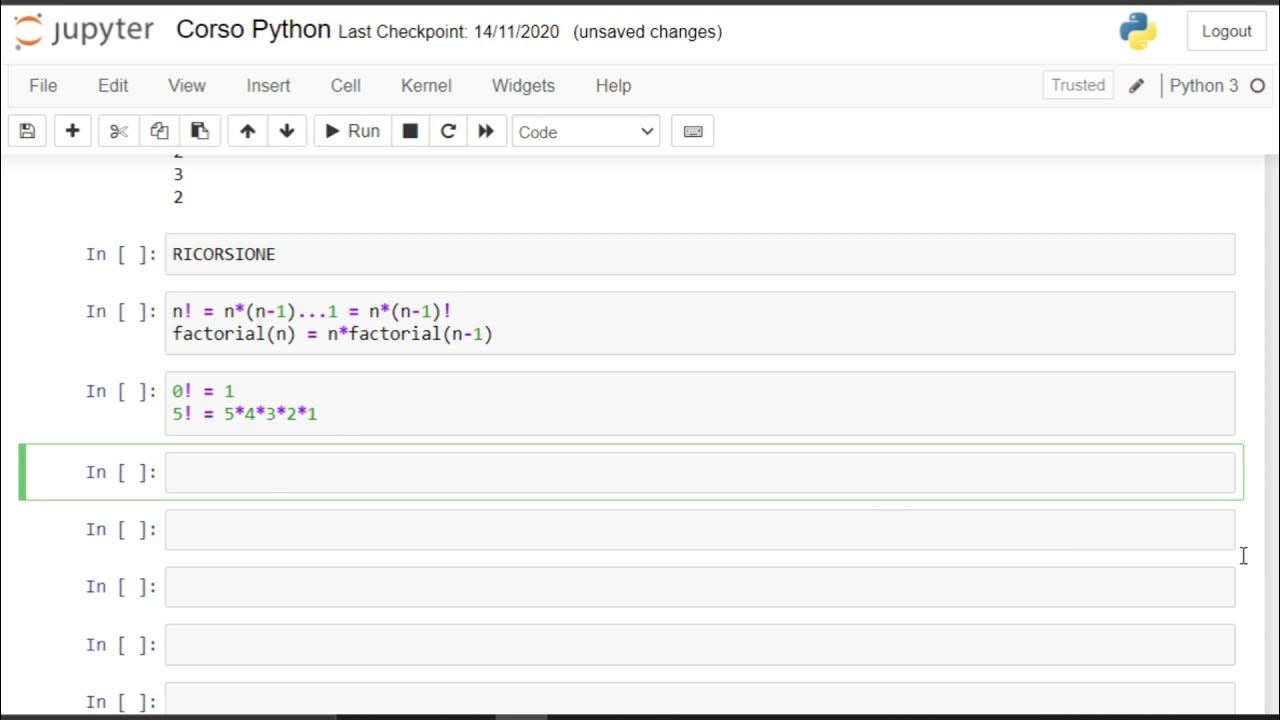Viewport: 1280px width, 720px height.
Task: Open the Widgets menu
Action: 523,86
